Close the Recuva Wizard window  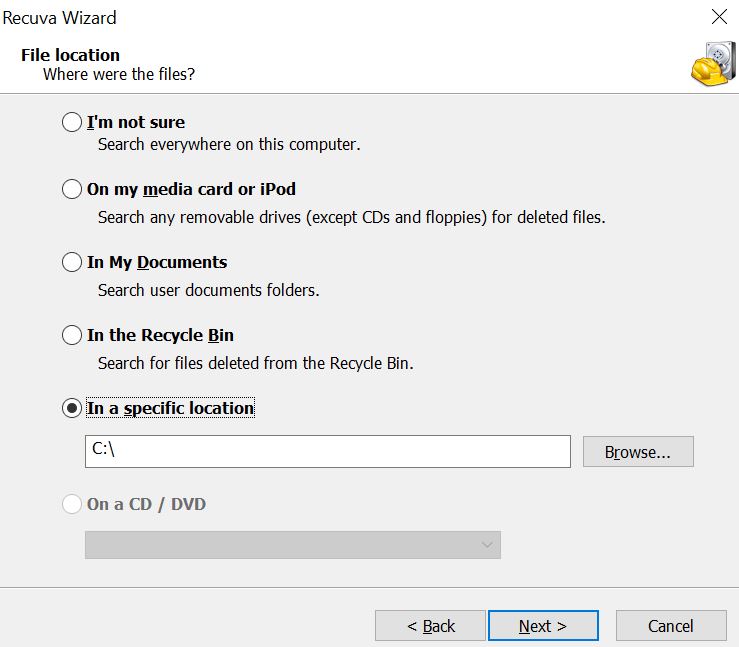pyautogui.click(x=718, y=16)
